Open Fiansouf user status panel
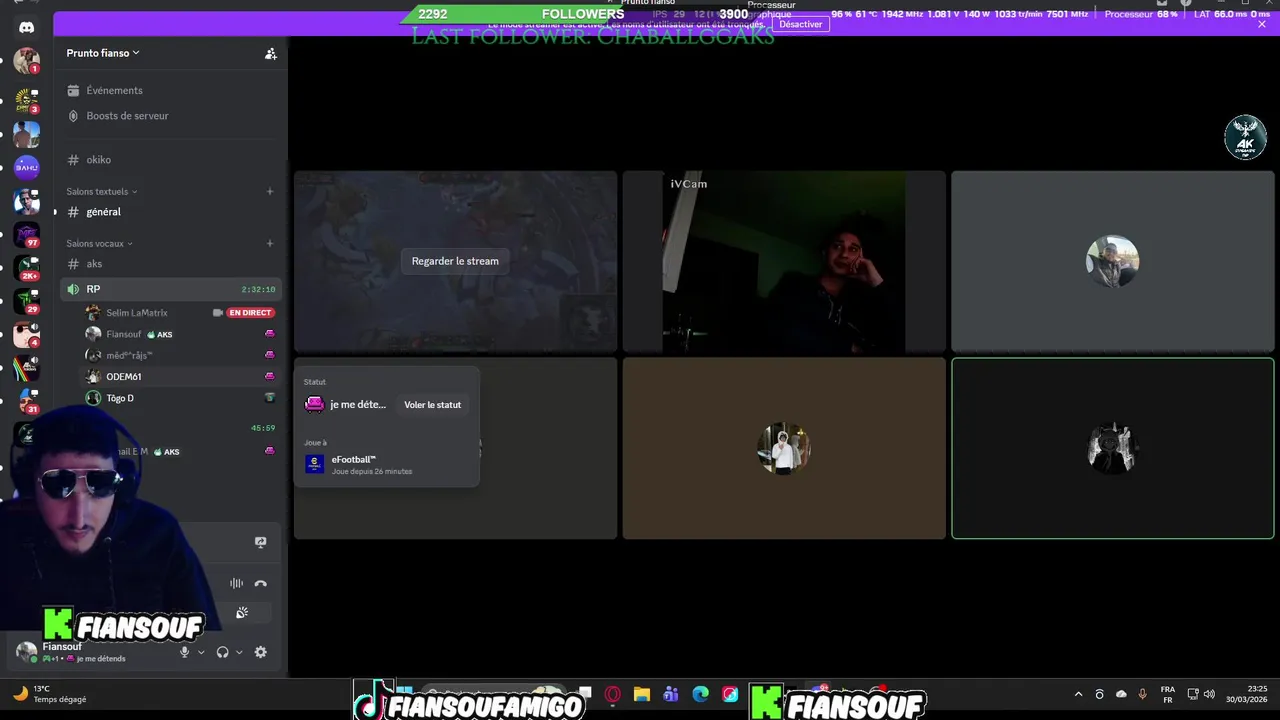The image size is (1280, 720). coord(85,652)
